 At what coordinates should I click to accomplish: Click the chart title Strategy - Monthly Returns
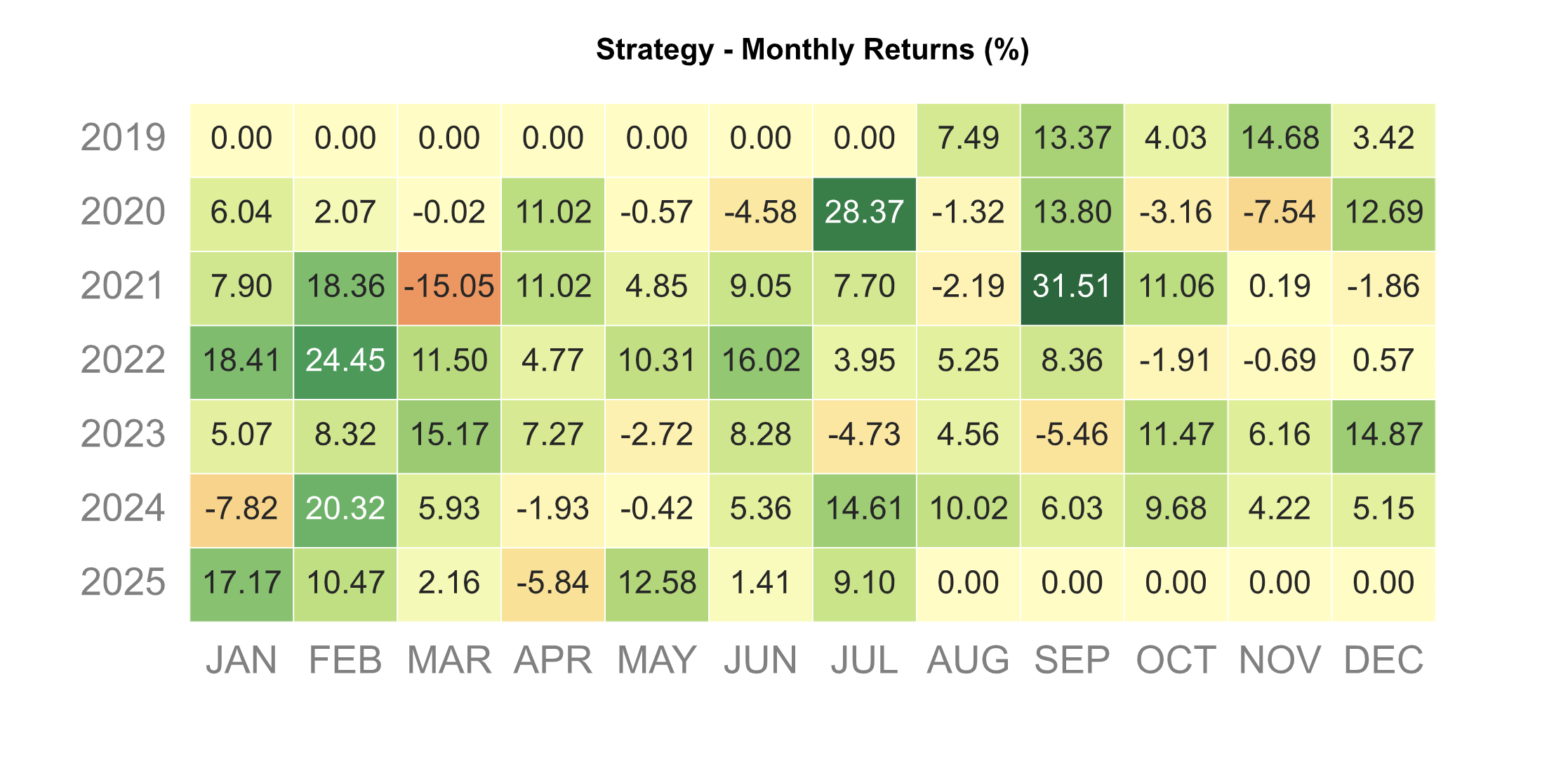812,50
